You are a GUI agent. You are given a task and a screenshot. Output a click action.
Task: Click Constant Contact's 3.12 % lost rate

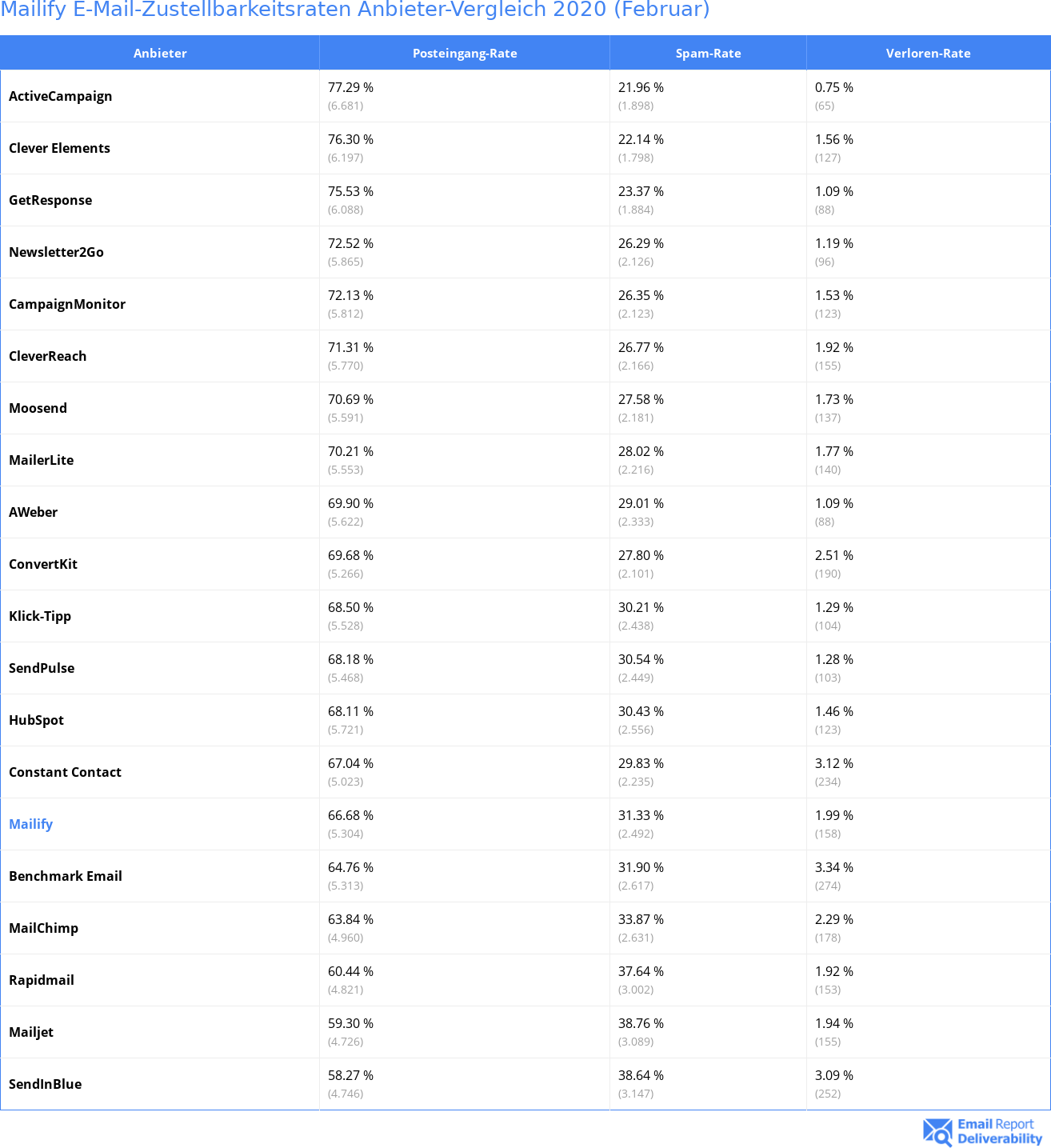[834, 763]
